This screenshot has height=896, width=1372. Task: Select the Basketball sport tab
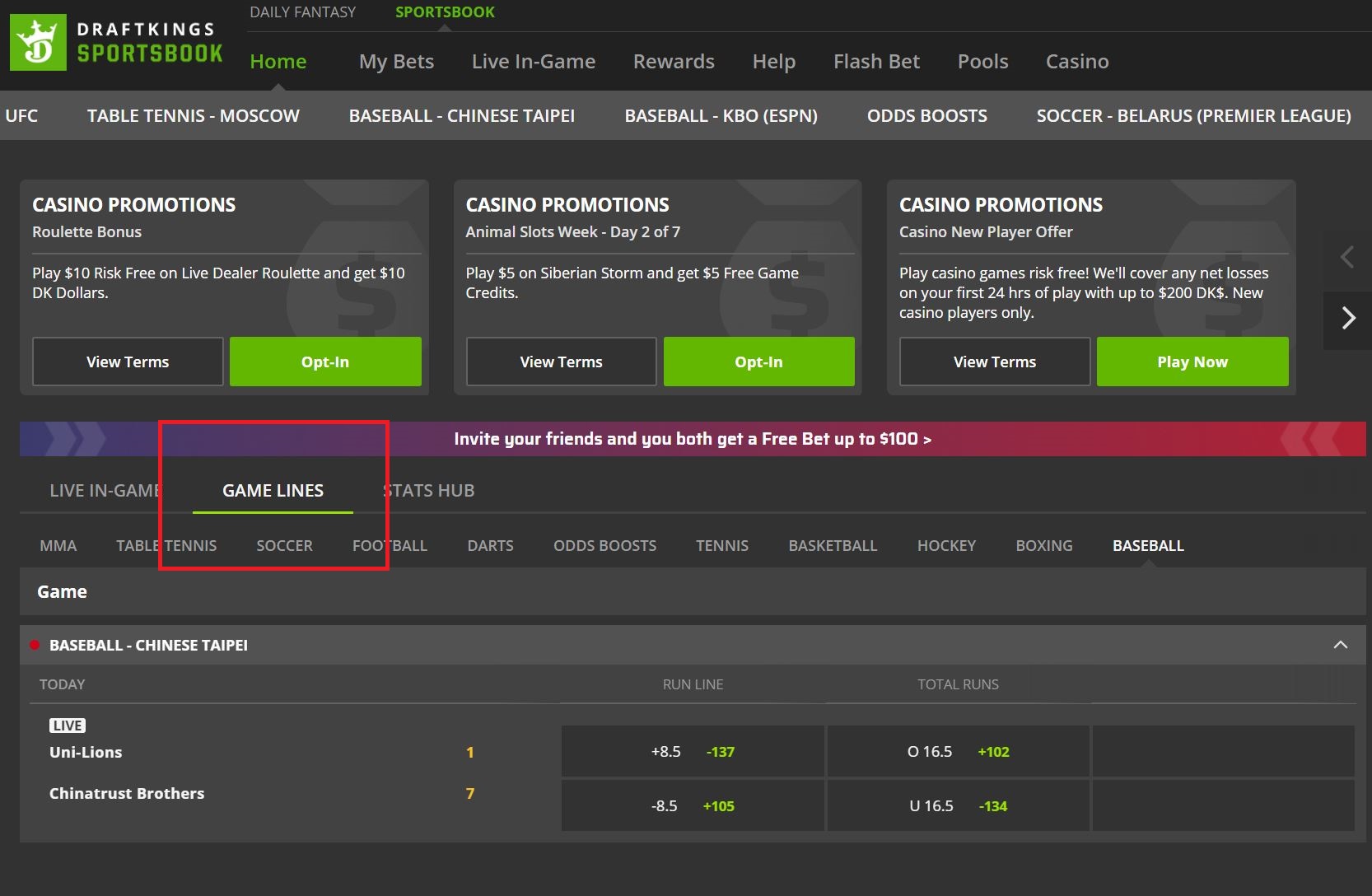pyautogui.click(x=833, y=546)
